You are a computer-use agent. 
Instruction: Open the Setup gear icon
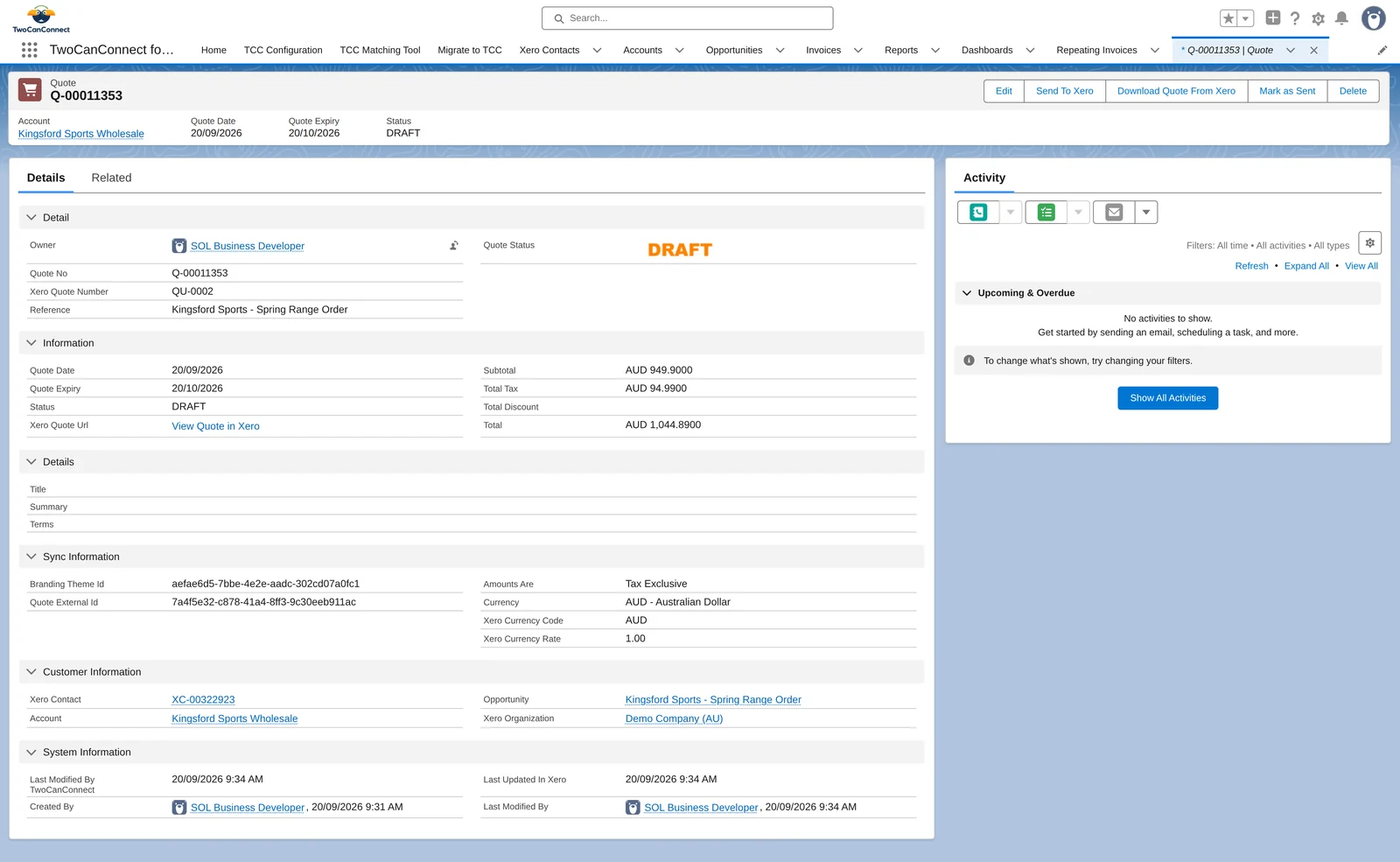click(x=1319, y=18)
